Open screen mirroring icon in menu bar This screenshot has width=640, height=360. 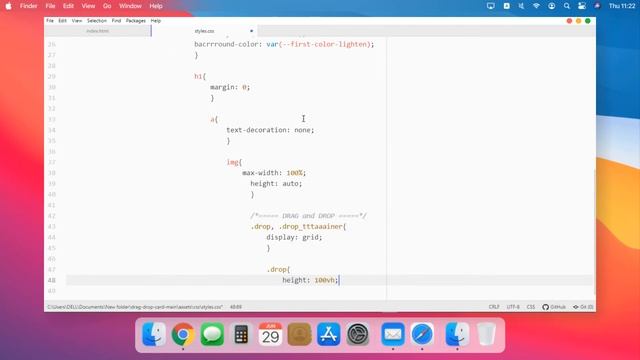(491, 6)
